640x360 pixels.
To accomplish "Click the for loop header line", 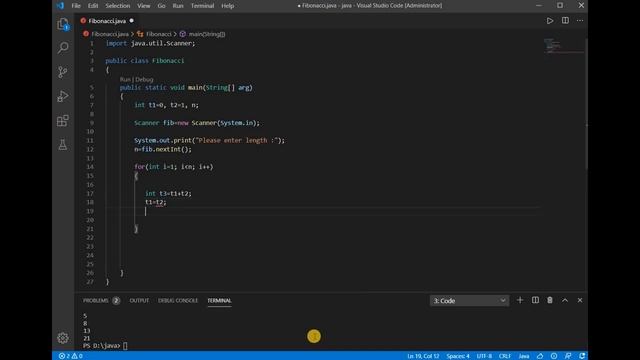I will click(174, 167).
